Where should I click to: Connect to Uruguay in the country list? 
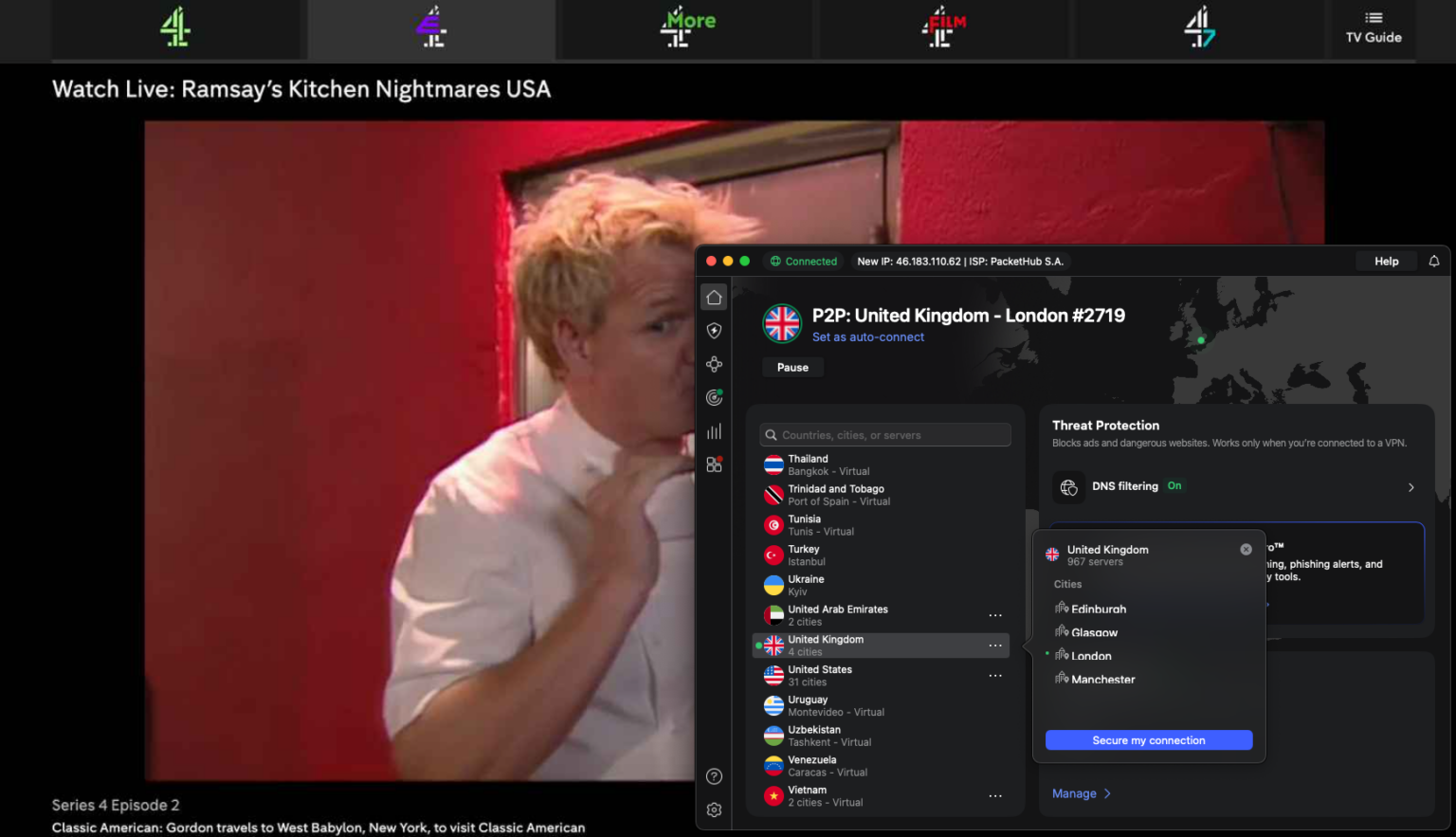pos(882,706)
